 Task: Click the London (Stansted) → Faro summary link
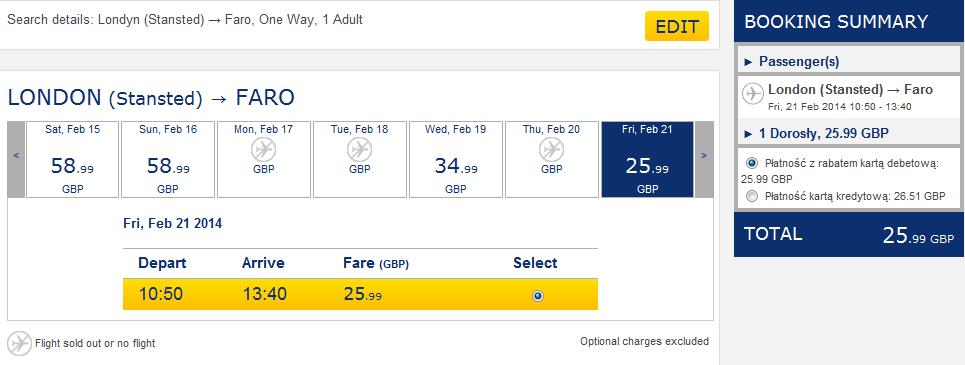tap(851, 90)
